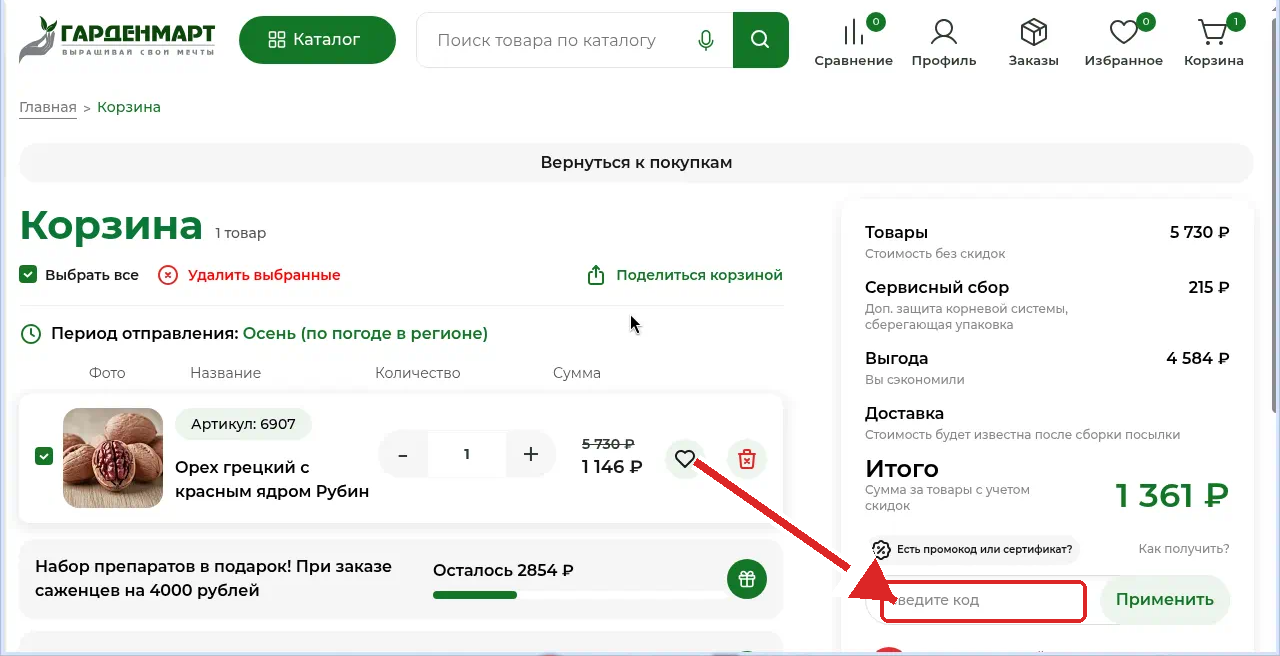Image resolution: width=1280 pixels, height=656 pixels.
Task: Open Профиль user icon
Action: (943, 41)
